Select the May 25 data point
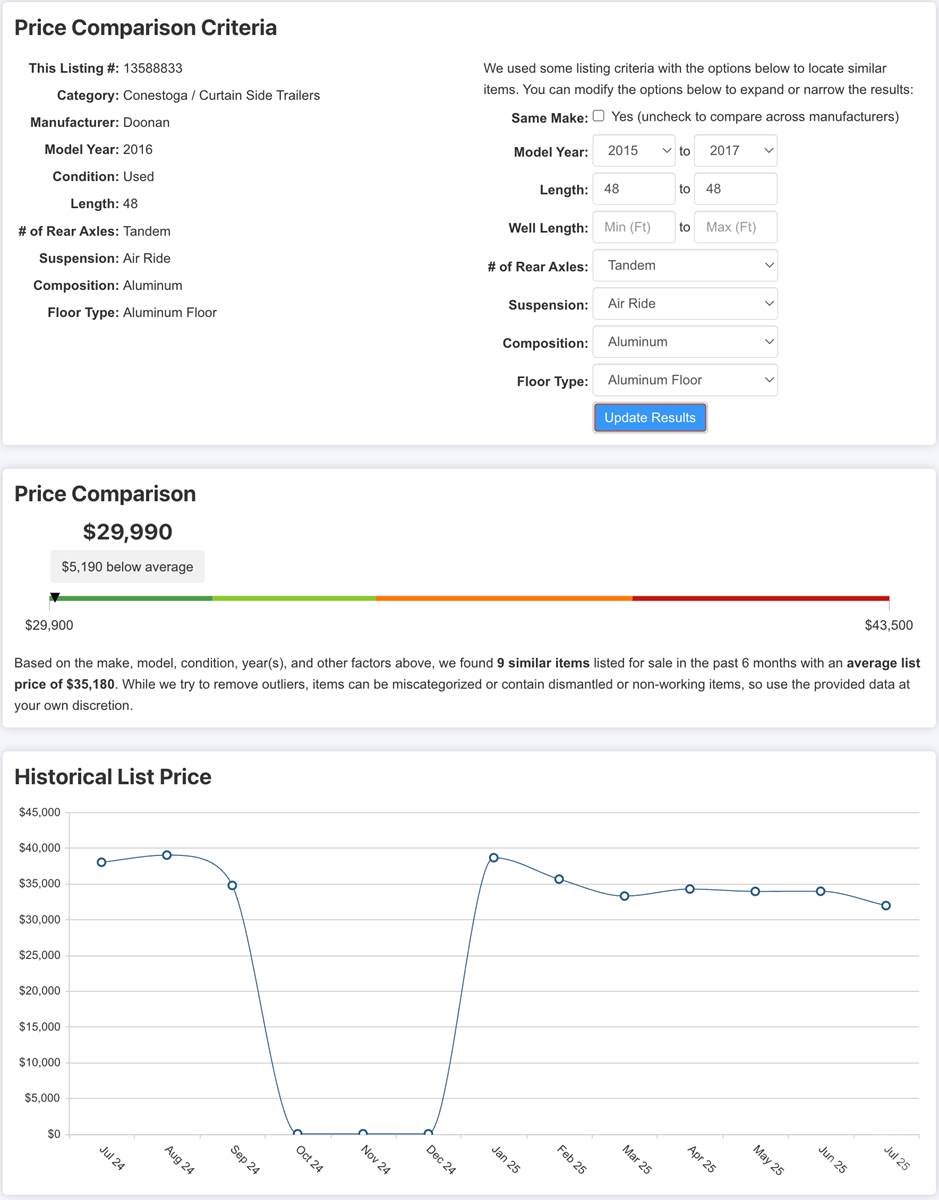The image size is (939, 1200). (x=755, y=891)
